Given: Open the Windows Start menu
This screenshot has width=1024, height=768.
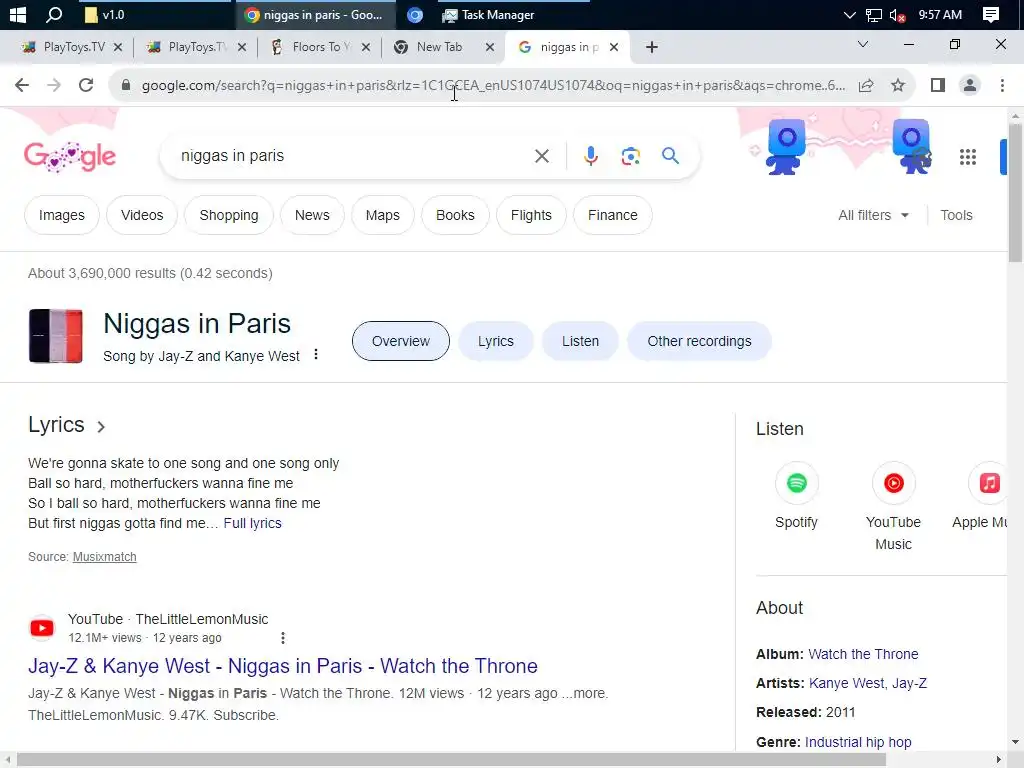Looking at the screenshot, I should [x=18, y=14].
